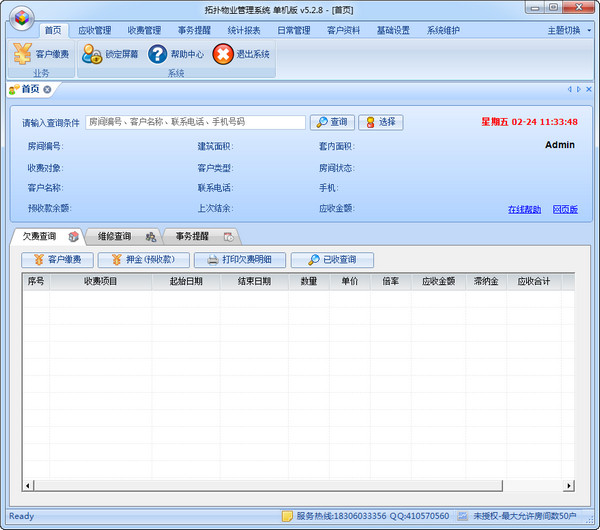Close the 首页 document tab
This screenshot has width=600, height=530.
(x=47, y=89)
